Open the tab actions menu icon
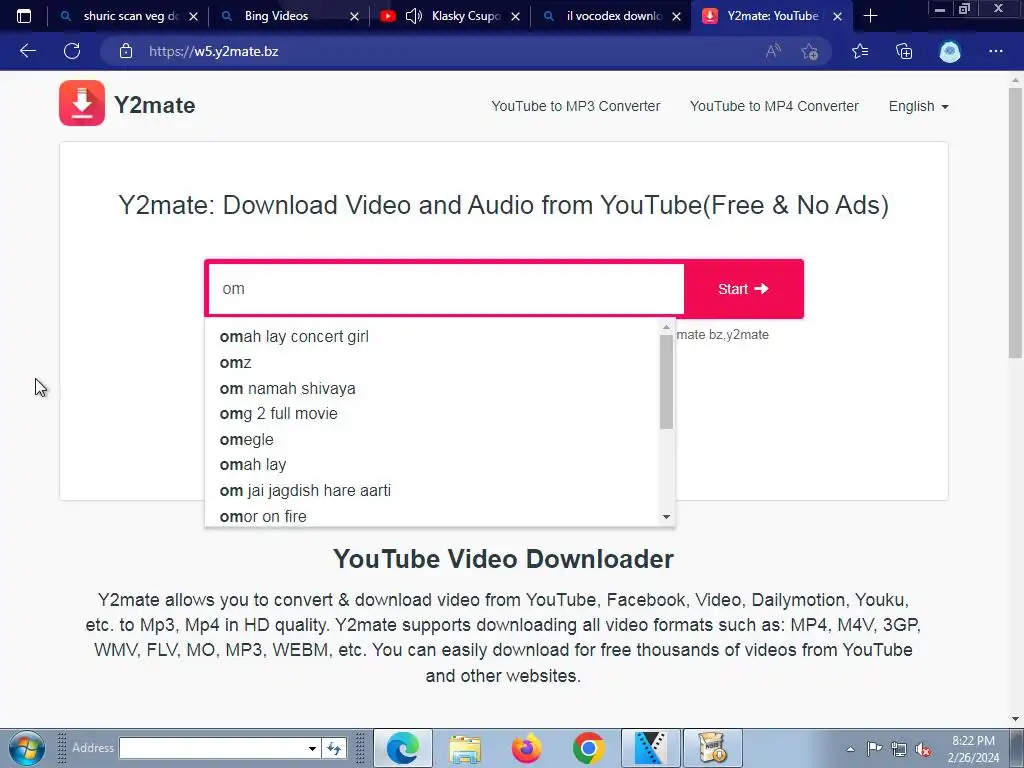 tap(24, 16)
